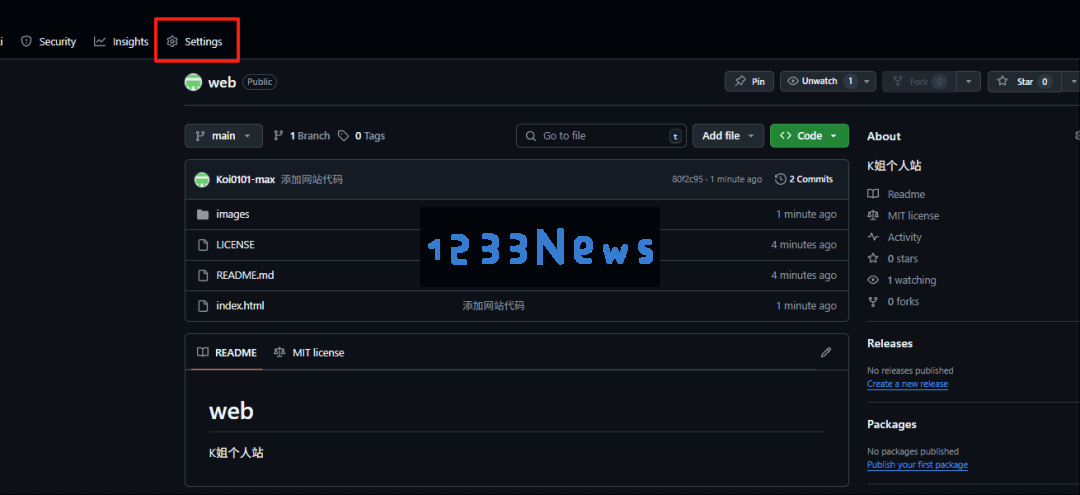Viewport: 1080px width, 495px height.
Task: Switch to the MIT license tab
Action: click(309, 352)
